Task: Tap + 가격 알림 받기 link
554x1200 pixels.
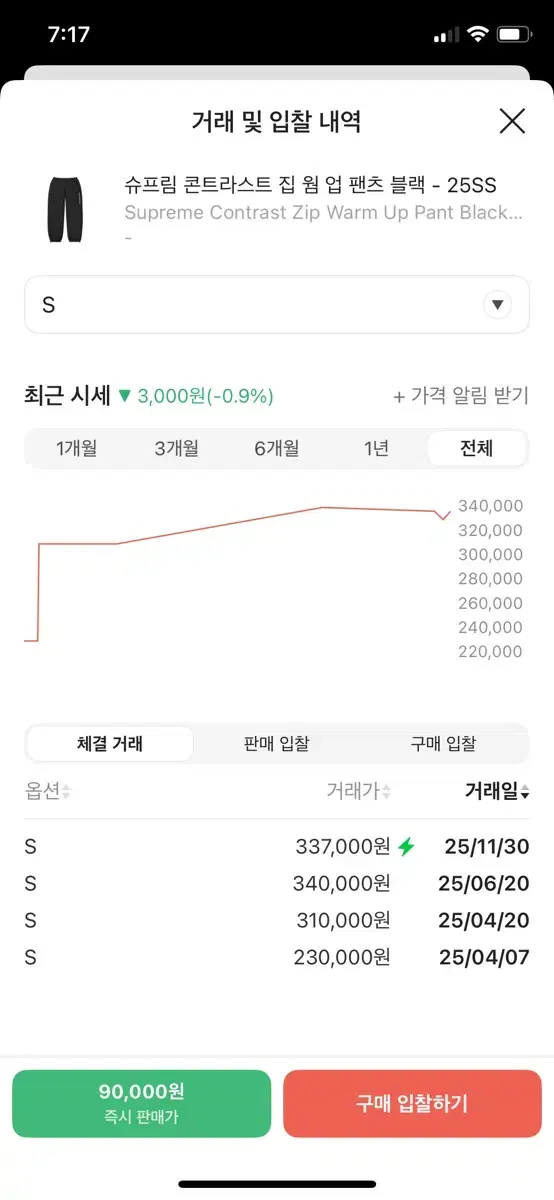Action: pos(461,396)
